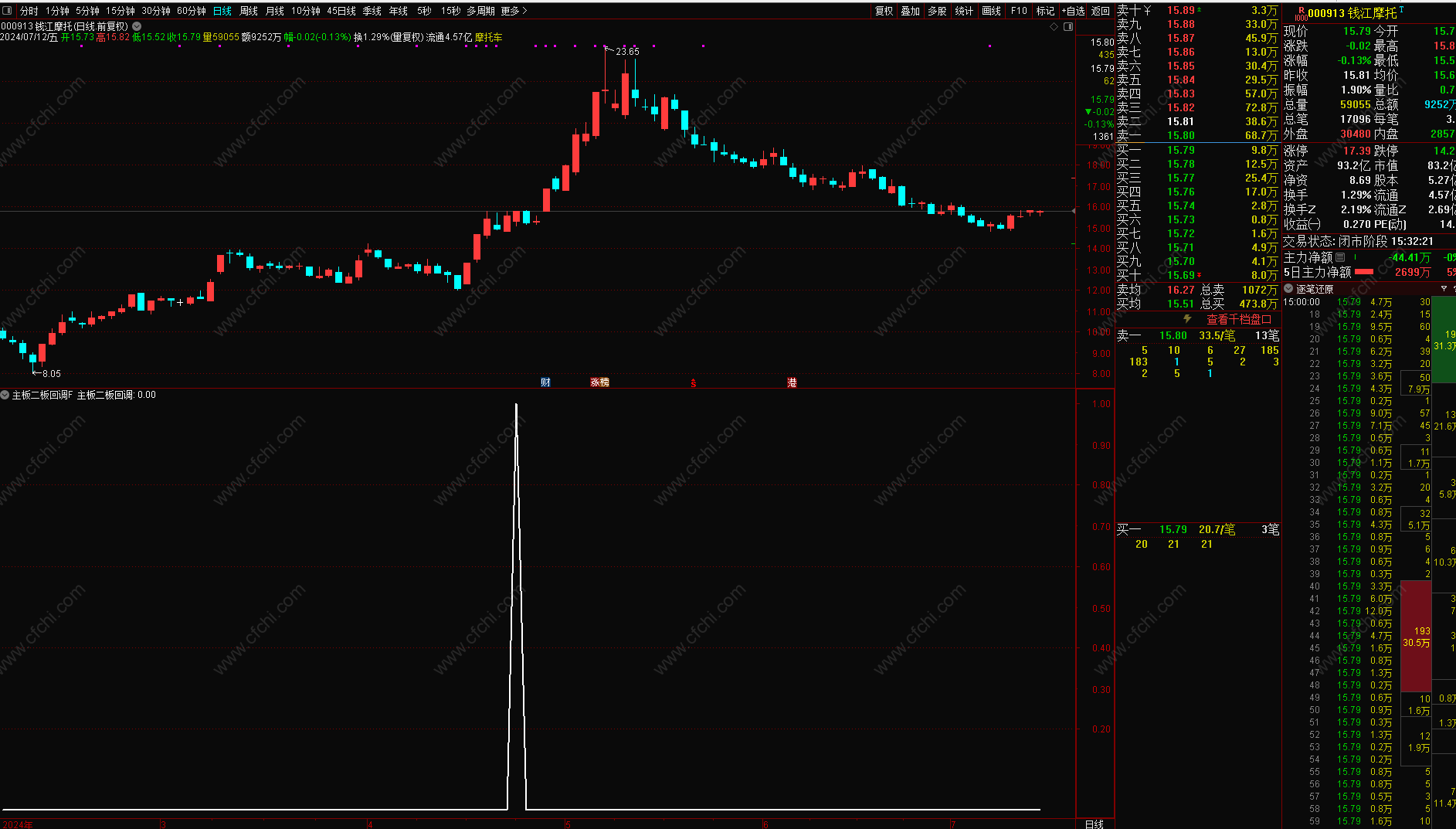The image size is (1456, 829).
Task: Click the diamond icon above the price axis
Action: click(x=1054, y=26)
